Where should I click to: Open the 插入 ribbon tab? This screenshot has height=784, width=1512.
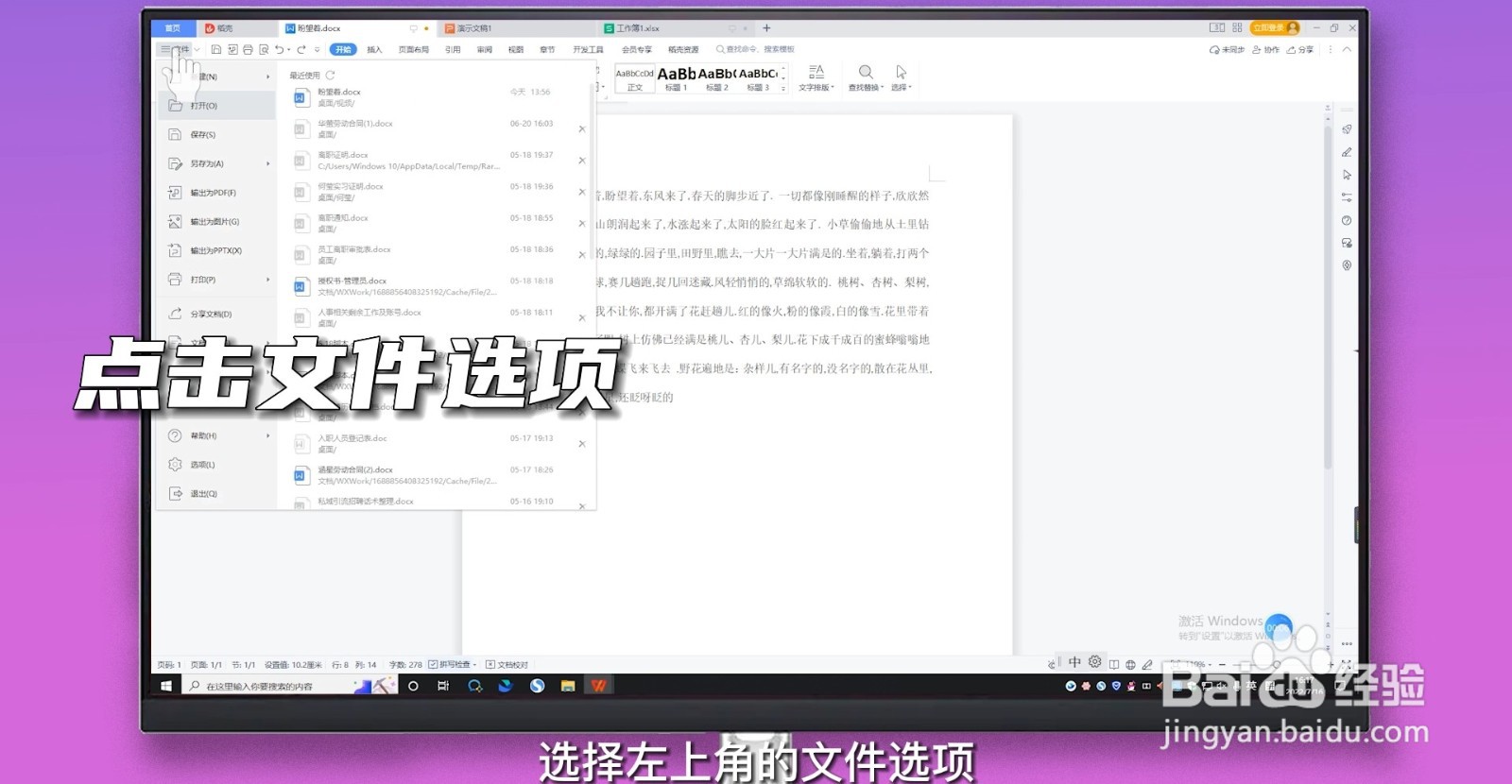(374, 49)
